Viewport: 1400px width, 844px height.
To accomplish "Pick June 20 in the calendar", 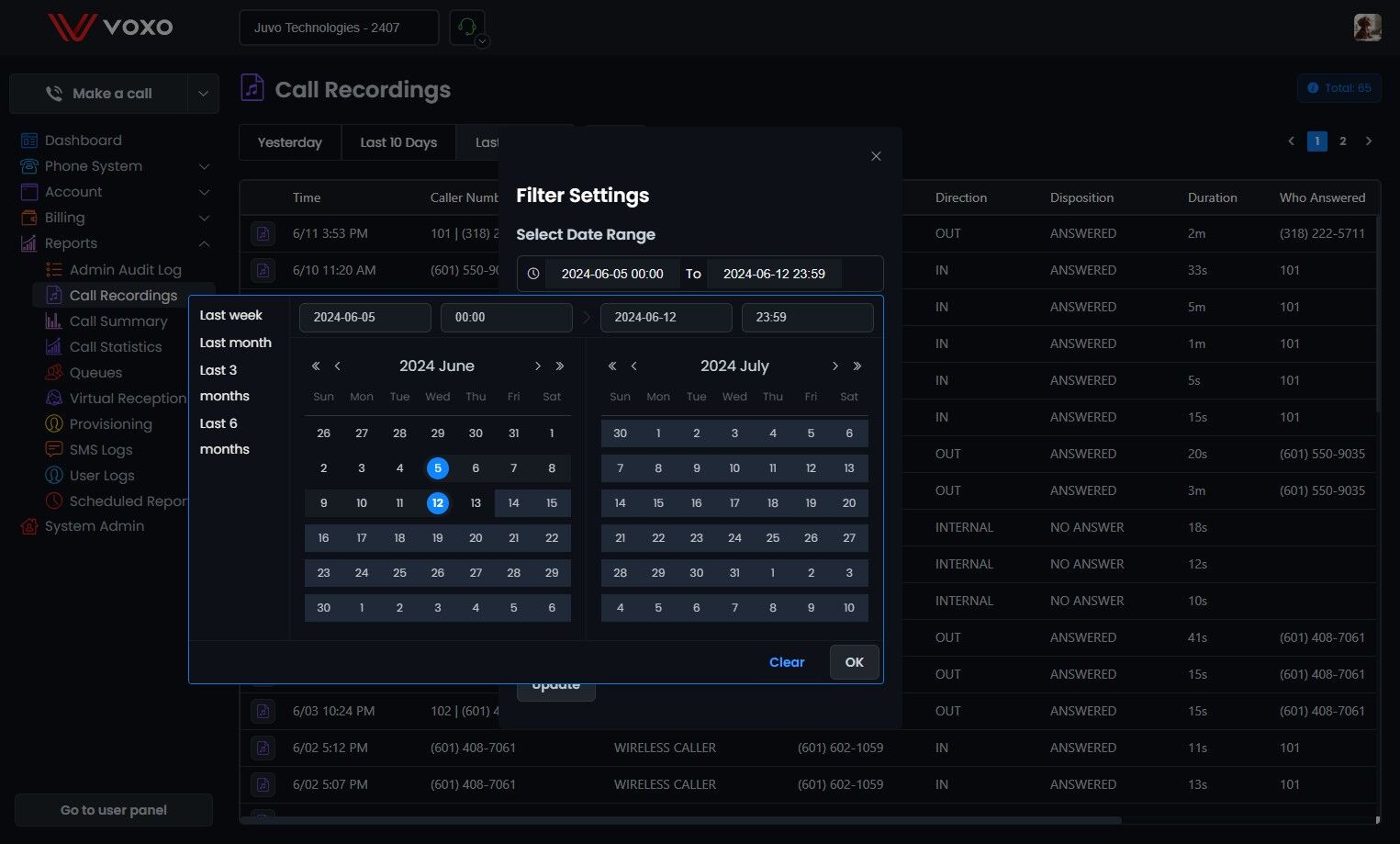I will tap(476, 538).
